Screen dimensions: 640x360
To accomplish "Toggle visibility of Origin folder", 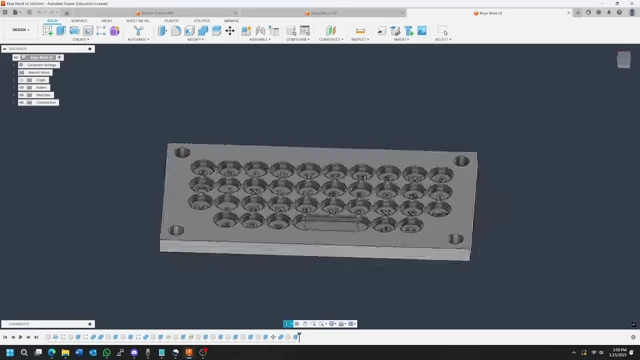I will coord(22,80).
